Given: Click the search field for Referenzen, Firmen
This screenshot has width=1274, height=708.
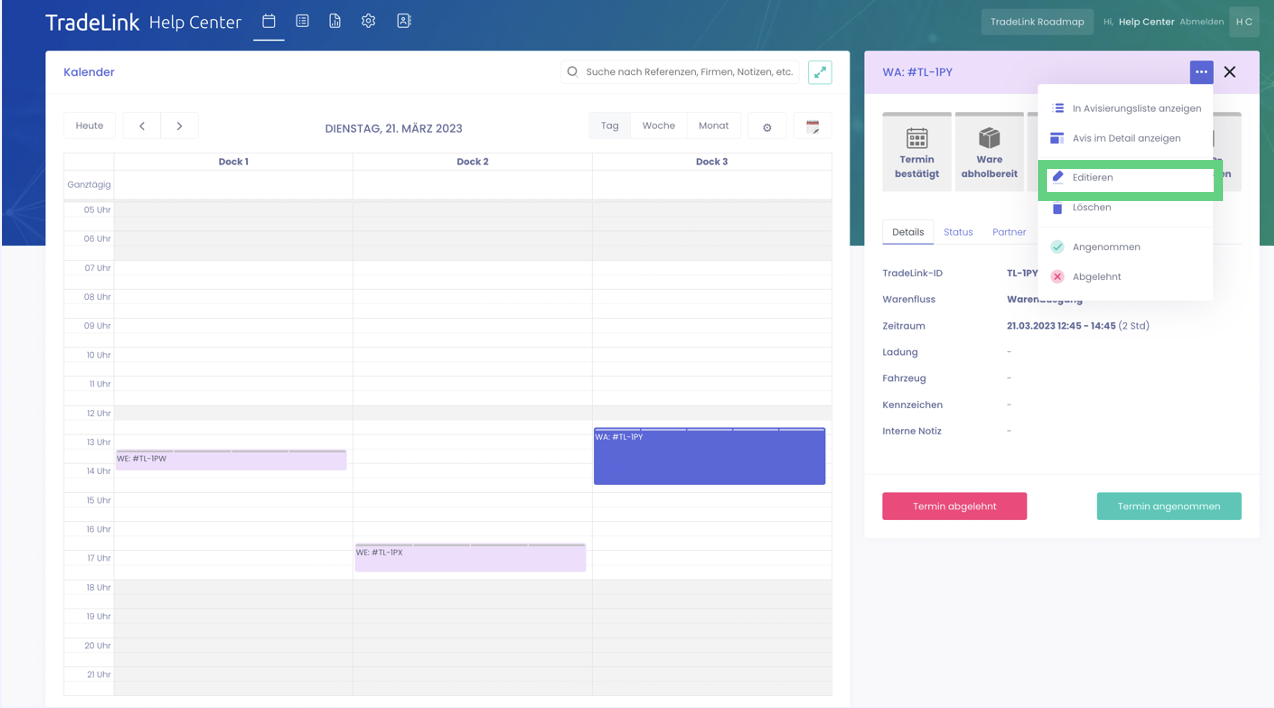Looking at the screenshot, I should coord(688,72).
